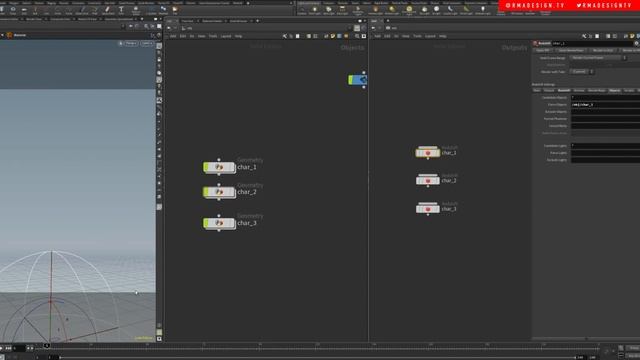Add a Volume Light from the lights shelf
This screenshot has height=360, width=640.
[x=375, y=10]
